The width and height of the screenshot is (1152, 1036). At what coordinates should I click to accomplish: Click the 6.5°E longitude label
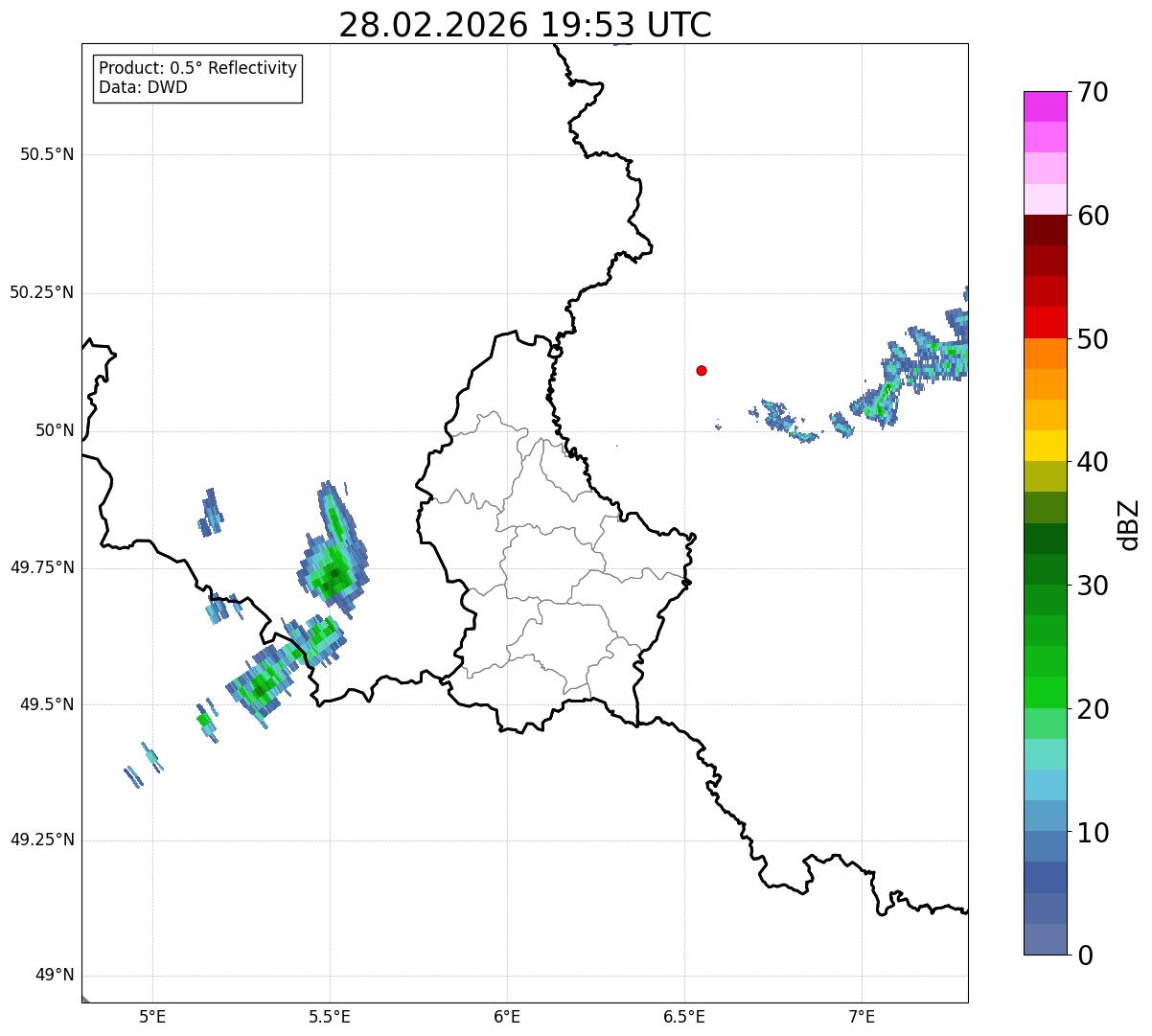684,1016
